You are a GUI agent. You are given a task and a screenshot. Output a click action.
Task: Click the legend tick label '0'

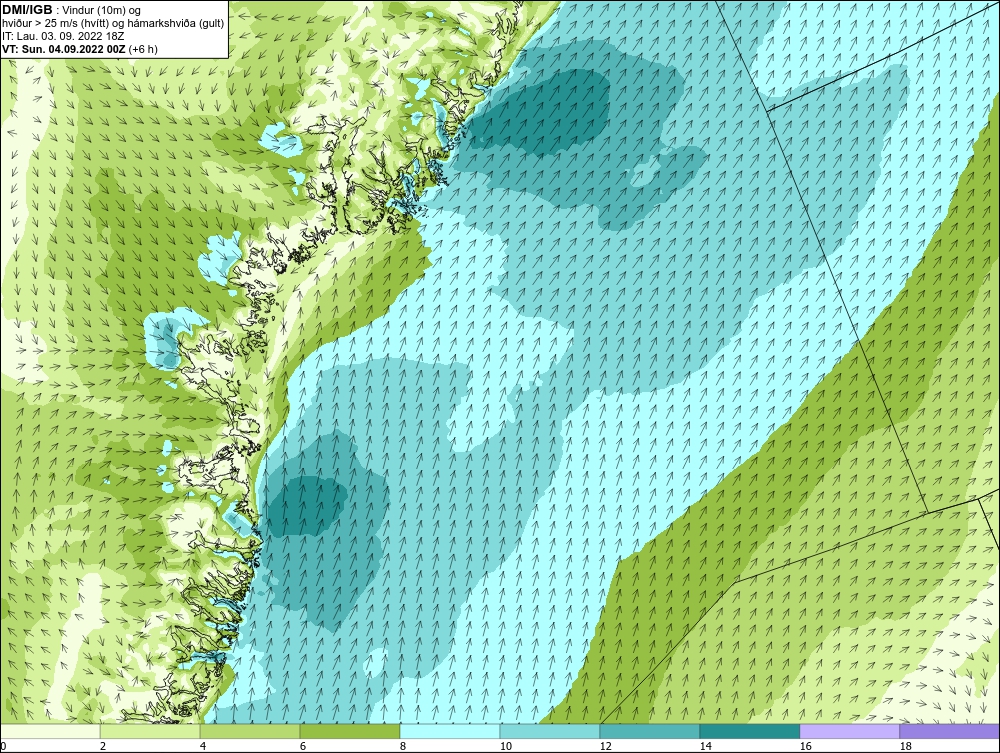[3, 746]
